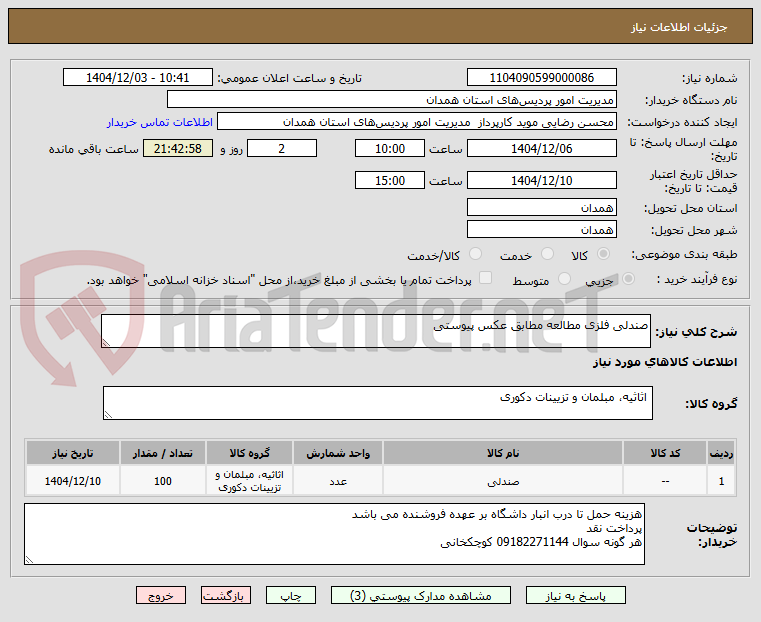Select the کالا radio button
The image size is (761, 622).
(x=604, y=254)
